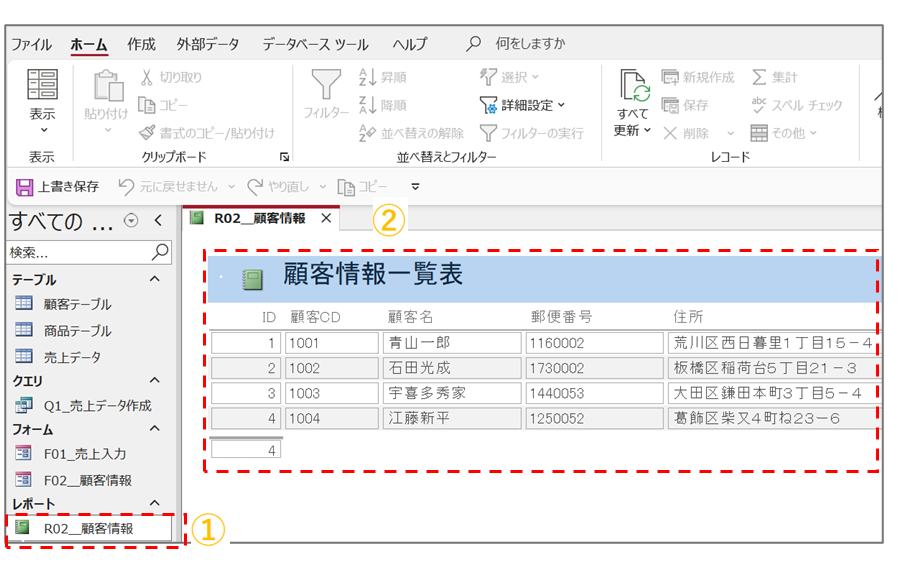900x577 pixels.
Task: Switch to データベース ツール tab
Action: tap(315, 44)
